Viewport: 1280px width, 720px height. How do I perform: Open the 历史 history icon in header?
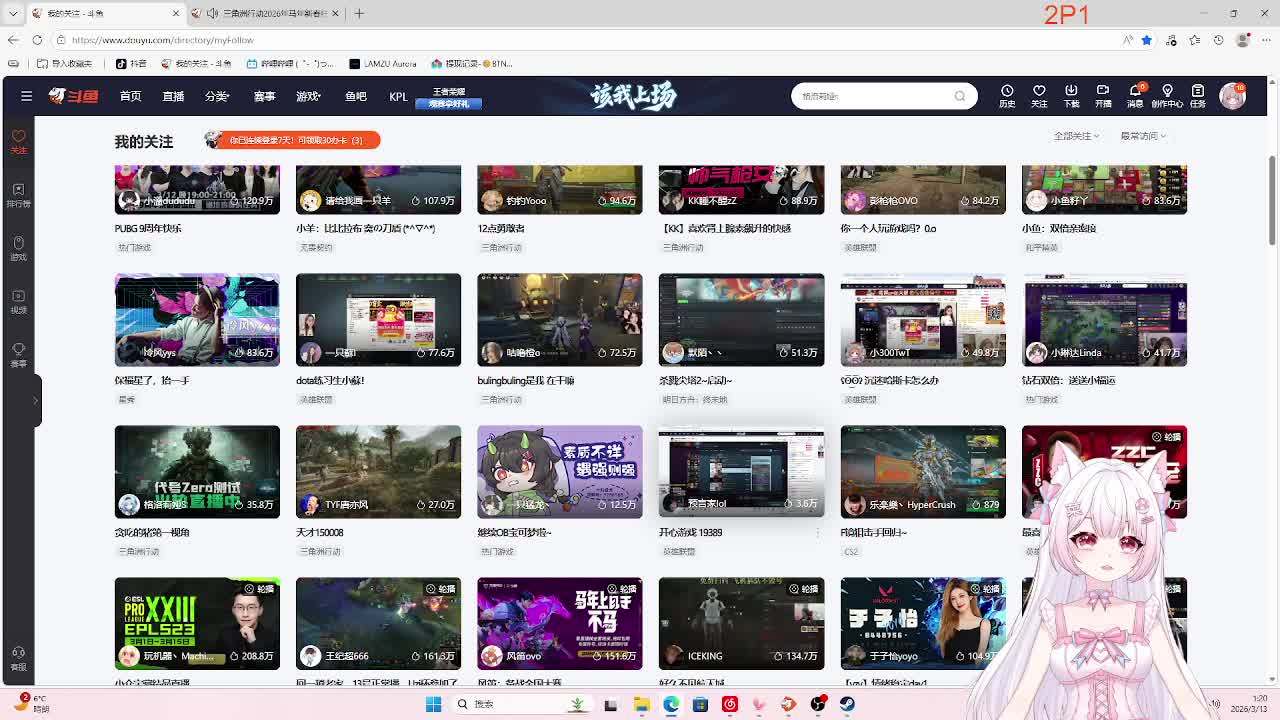pos(1007,95)
